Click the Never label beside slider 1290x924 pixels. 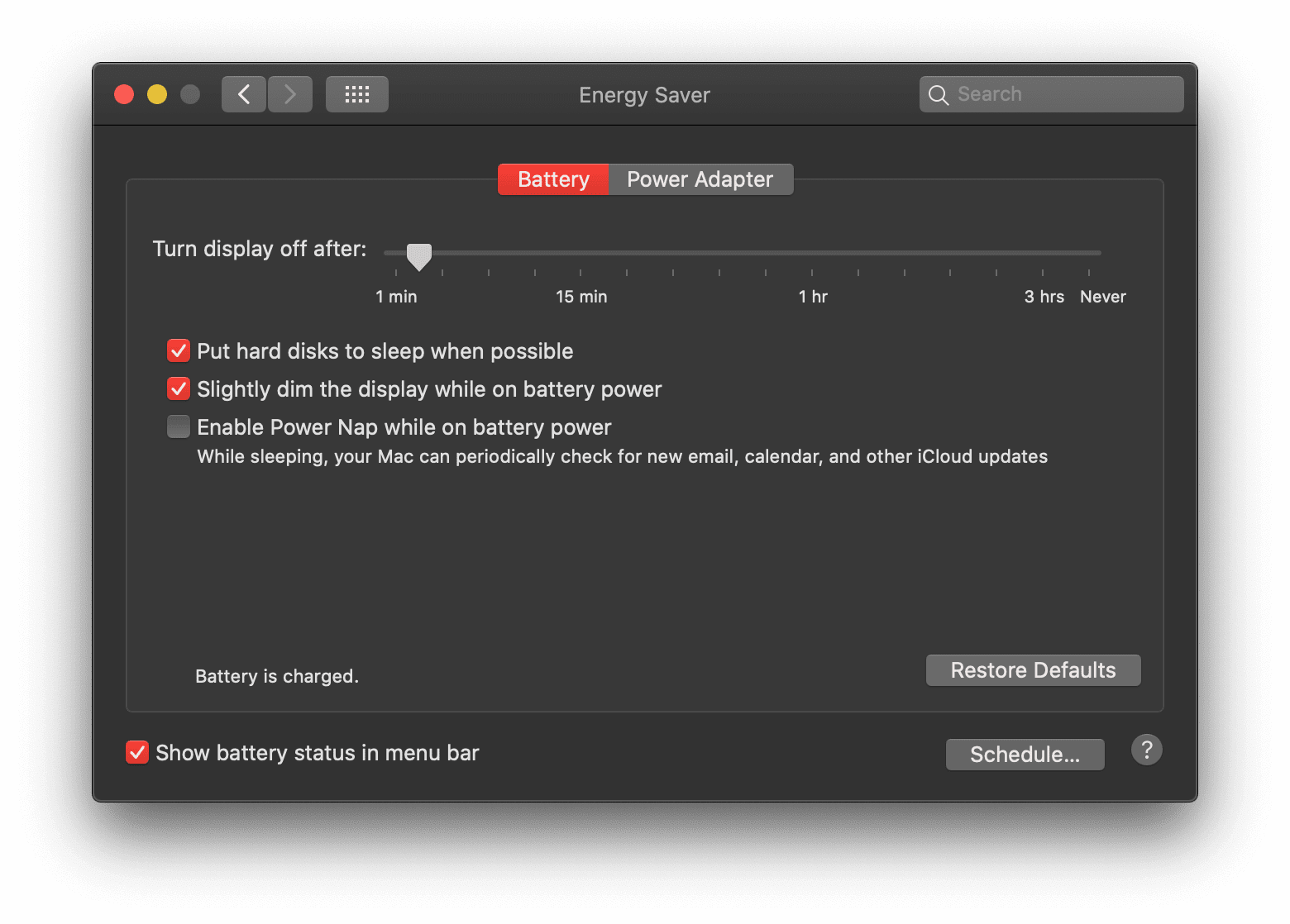click(1103, 296)
